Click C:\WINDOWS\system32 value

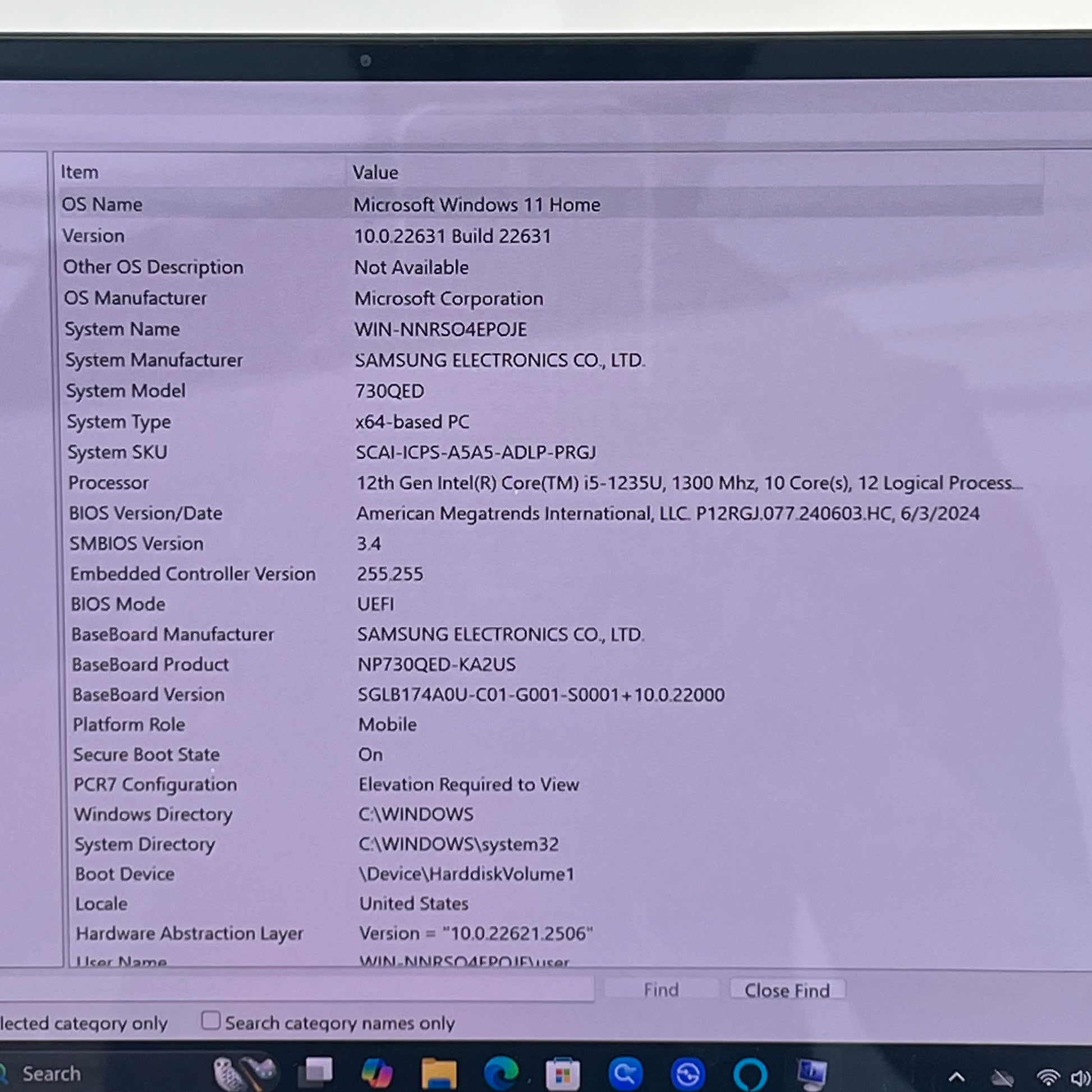(458, 844)
